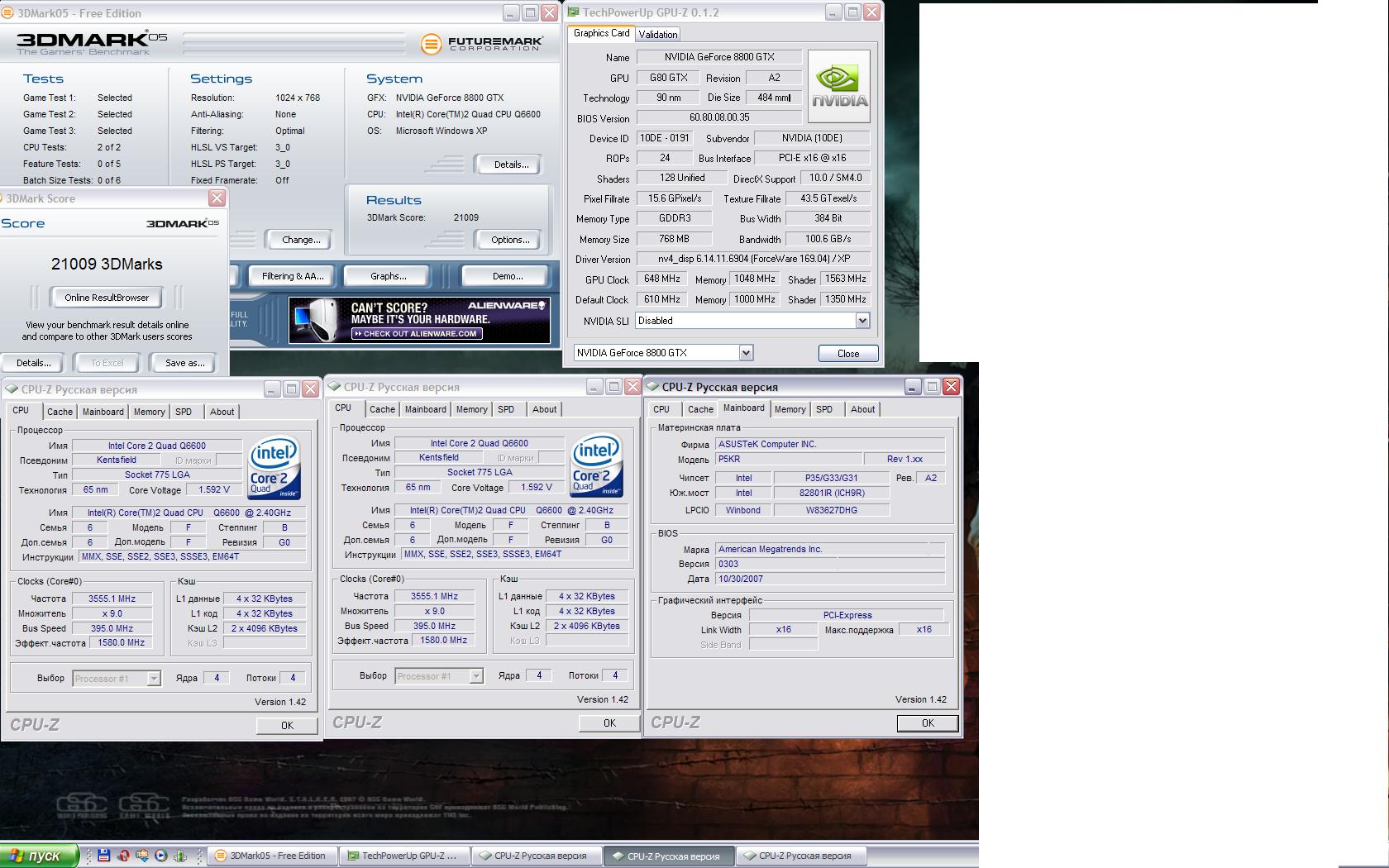Open Memory tab in right CPU-Z window
Image resolution: width=1389 pixels, height=868 pixels.
click(x=790, y=409)
